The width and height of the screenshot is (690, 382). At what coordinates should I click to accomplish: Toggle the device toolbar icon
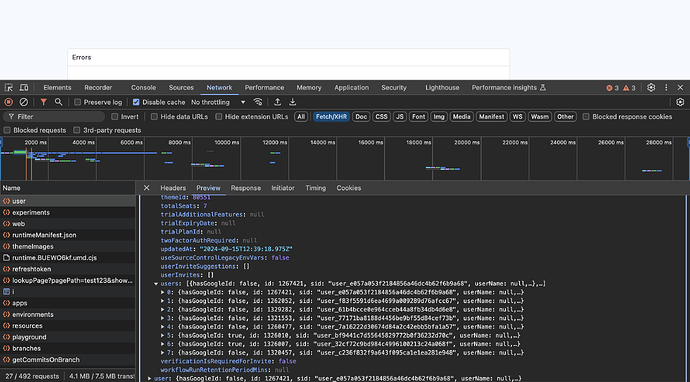[24, 88]
